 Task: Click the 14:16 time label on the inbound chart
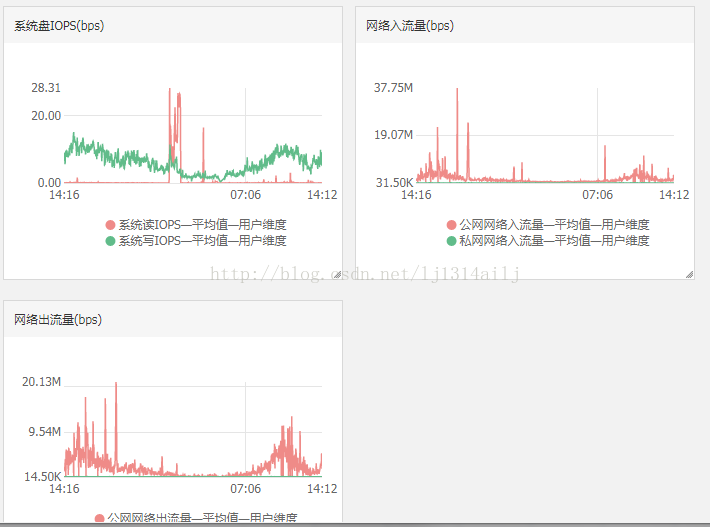(x=416, y=195)
